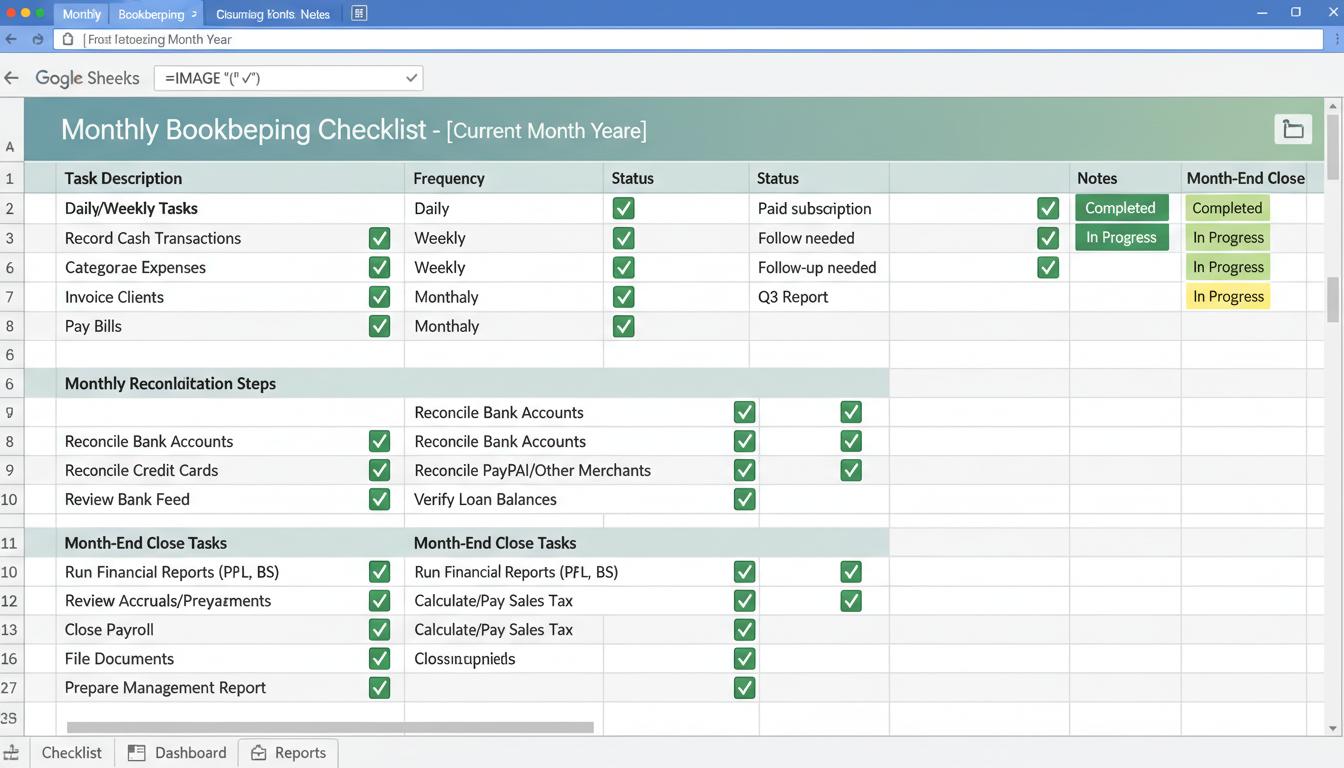The width and height of the screenshot is (1344, 768).
Task: Click the small grid icon after the Notes tab
Action: pyautogui.click(x=359, y=13)
